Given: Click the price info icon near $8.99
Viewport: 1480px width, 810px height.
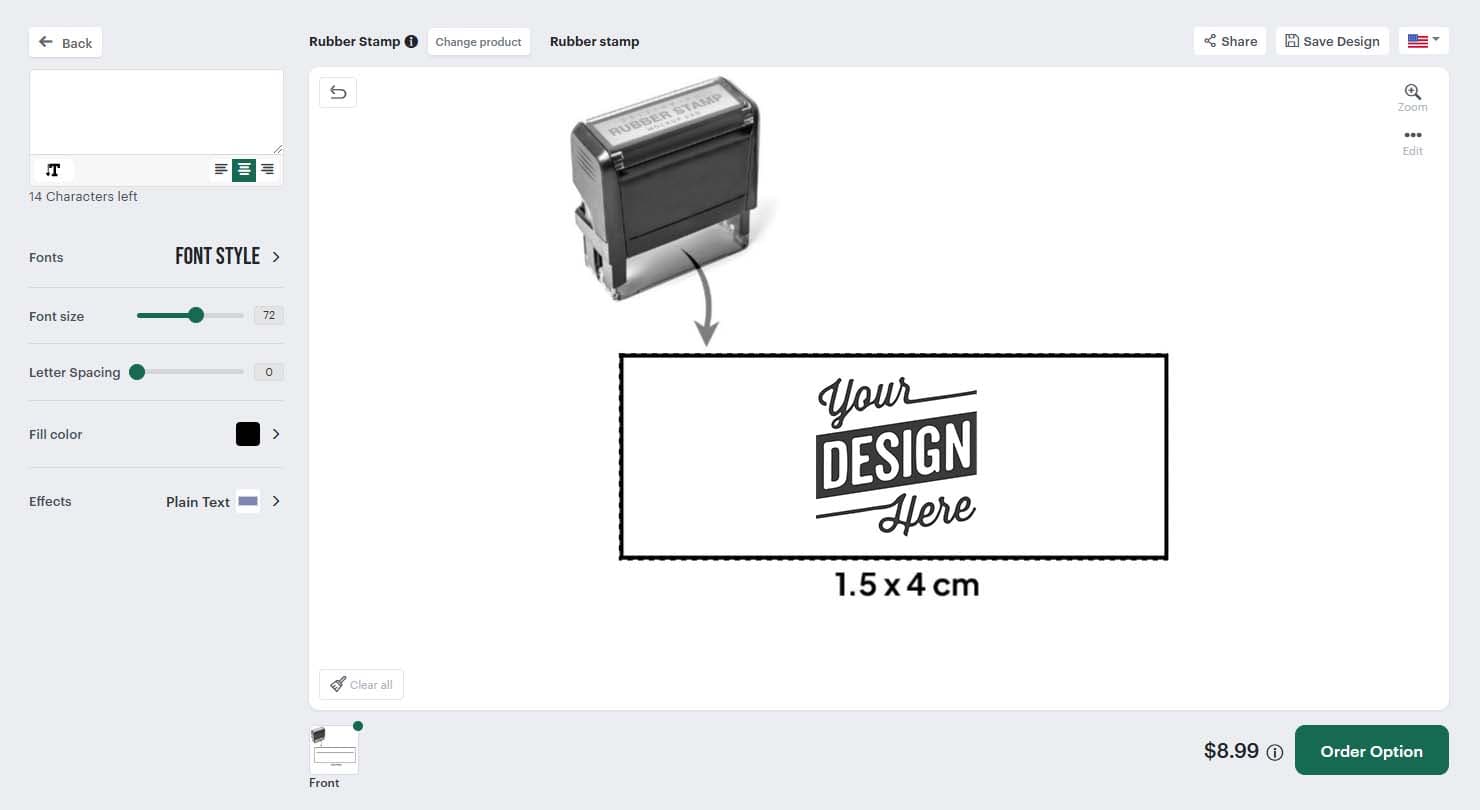Looking at the screenshot, I should pos(1274,753).
